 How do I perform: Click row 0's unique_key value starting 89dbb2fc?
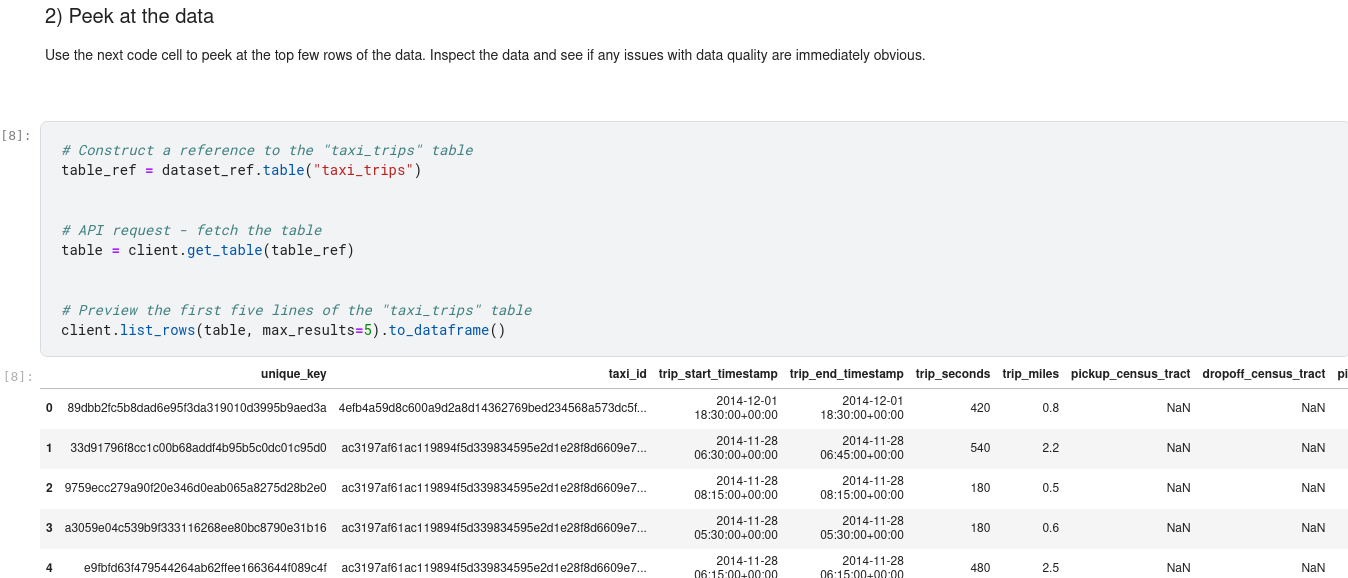click(x=197, y=408)
